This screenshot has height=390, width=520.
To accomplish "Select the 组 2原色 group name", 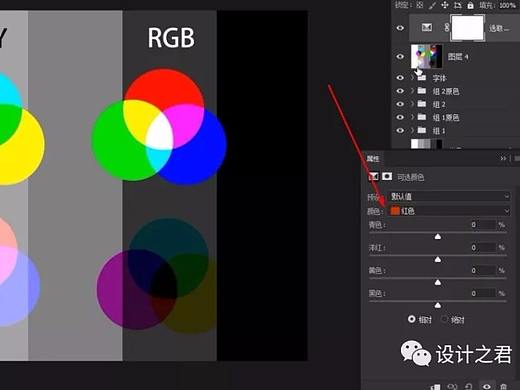I will tap(446, 91).
